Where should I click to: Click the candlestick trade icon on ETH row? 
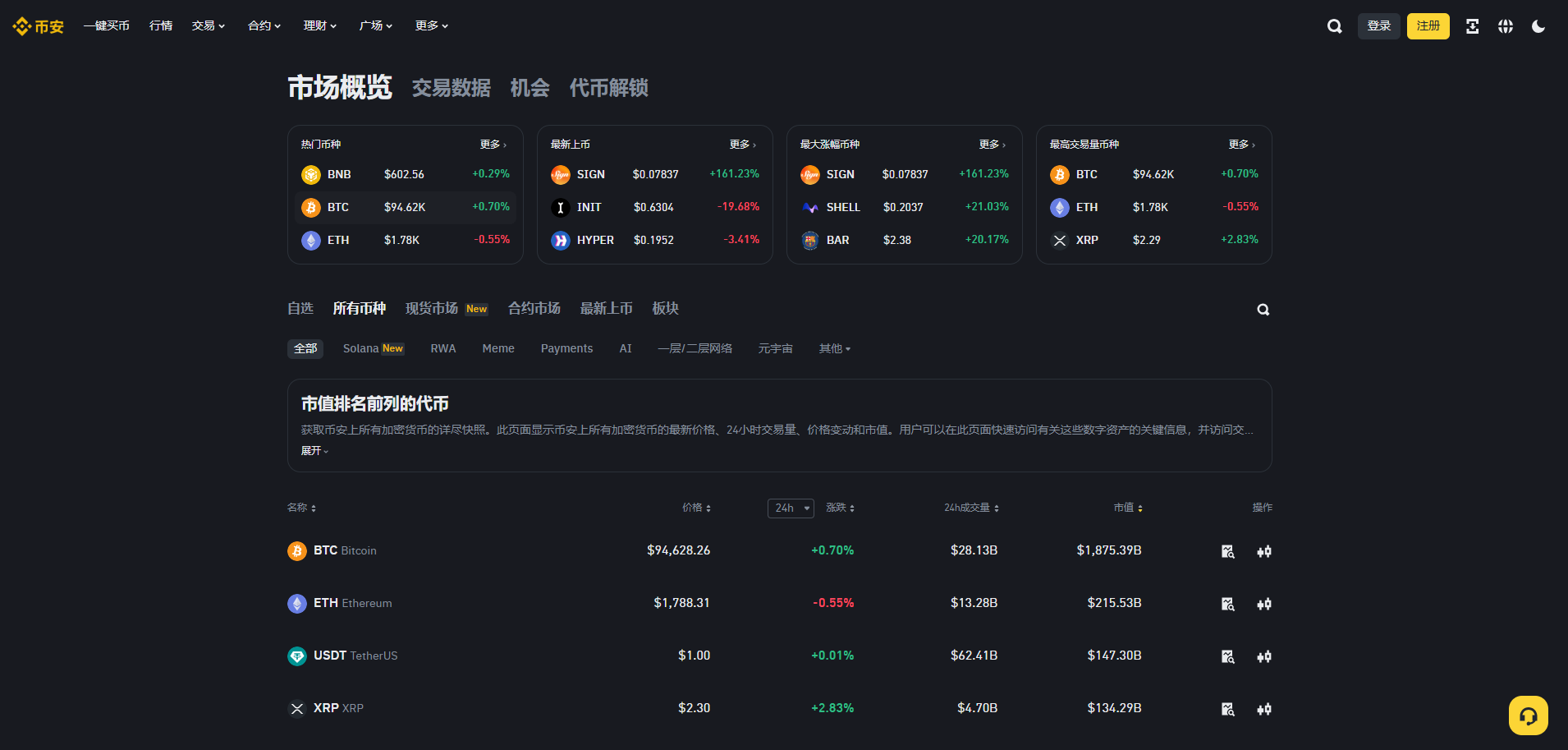tap(1263, 604)
